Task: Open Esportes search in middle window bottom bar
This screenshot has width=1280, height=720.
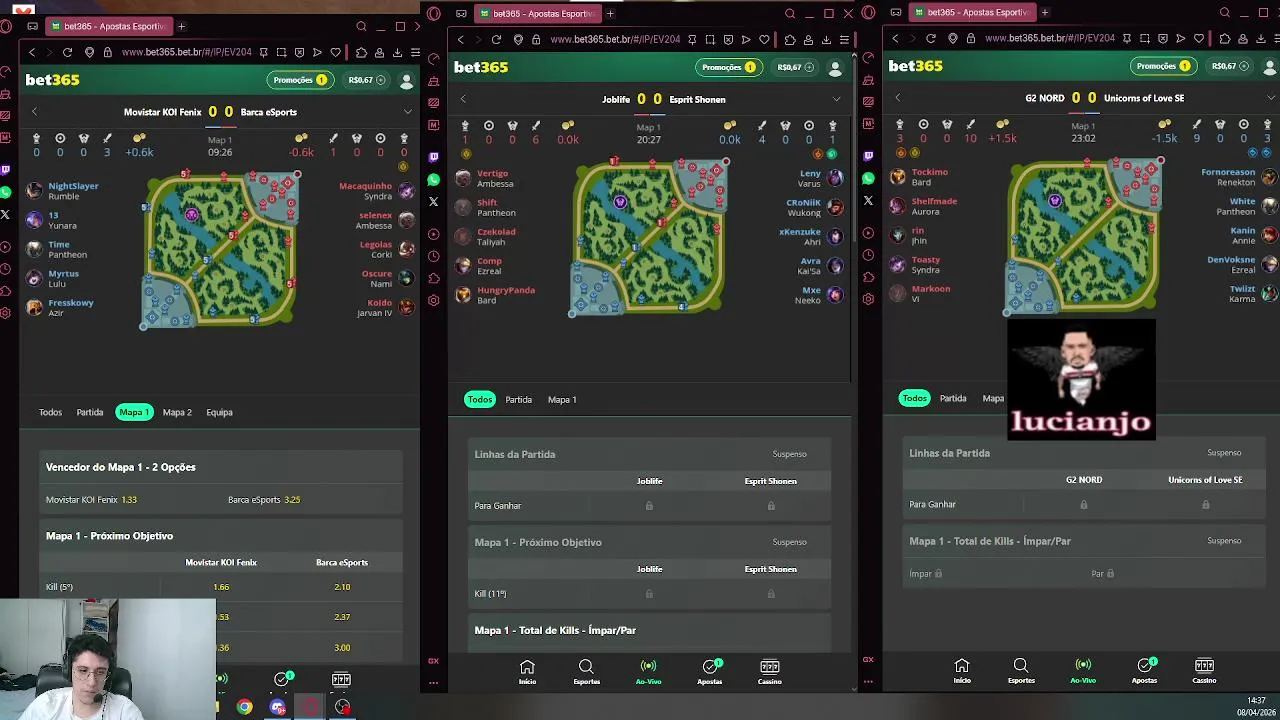Action: pos(586,672)
